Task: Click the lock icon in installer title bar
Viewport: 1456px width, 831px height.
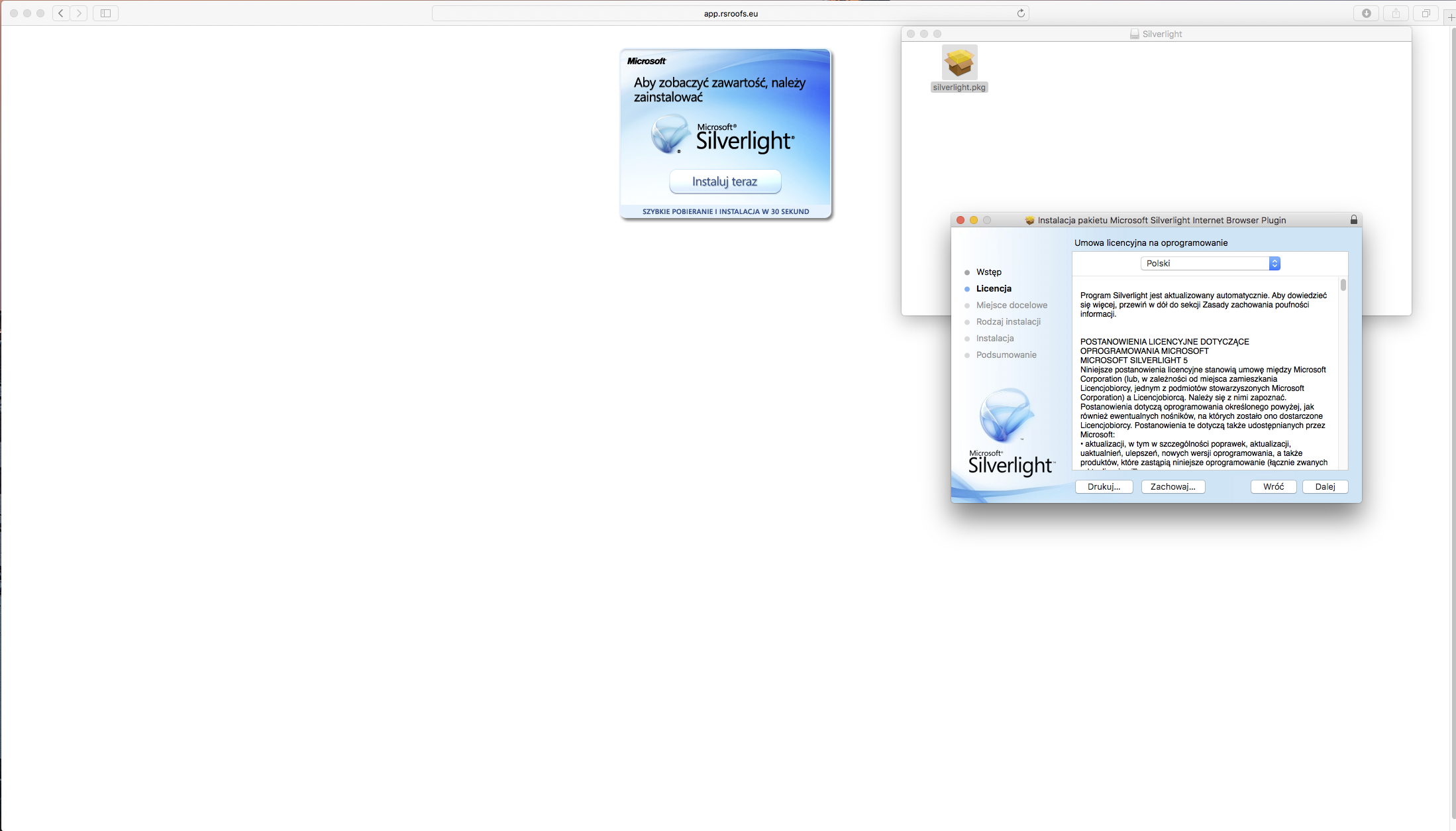Action: pos(1353,220)
